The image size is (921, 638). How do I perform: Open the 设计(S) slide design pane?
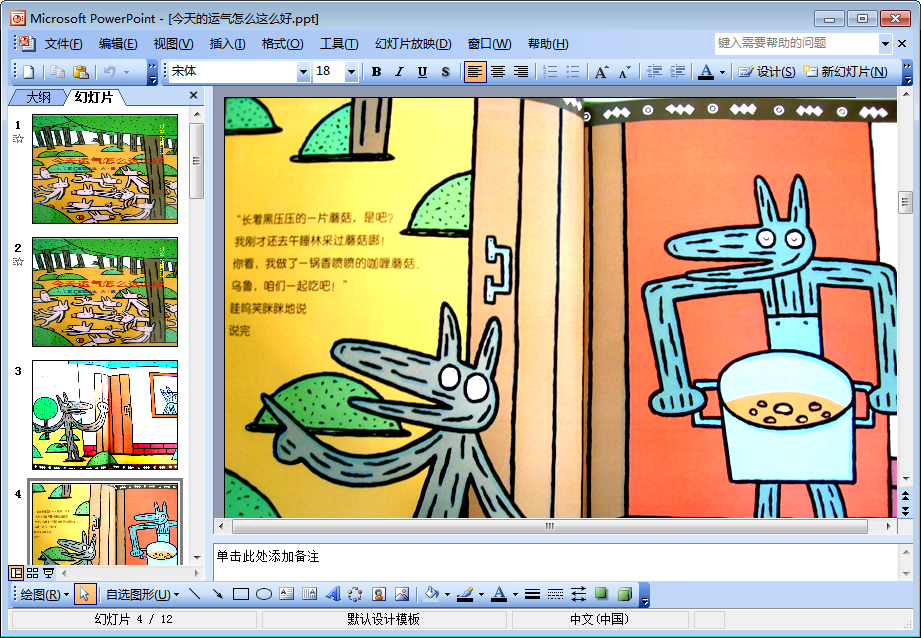(x=767, y=72)
